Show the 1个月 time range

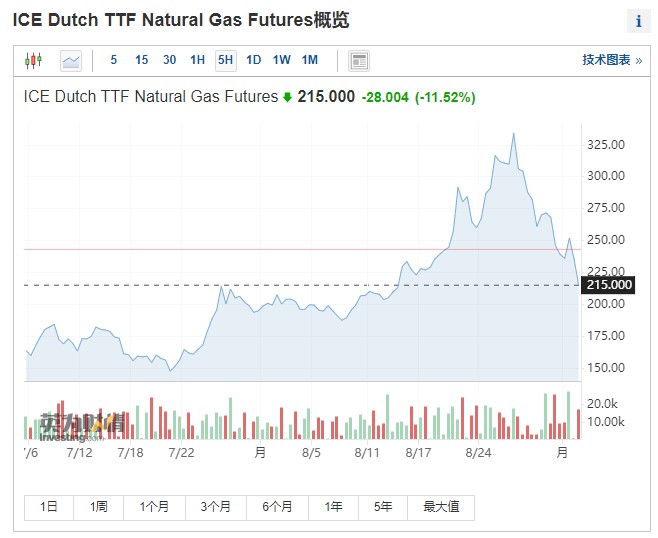pos(154,507)
